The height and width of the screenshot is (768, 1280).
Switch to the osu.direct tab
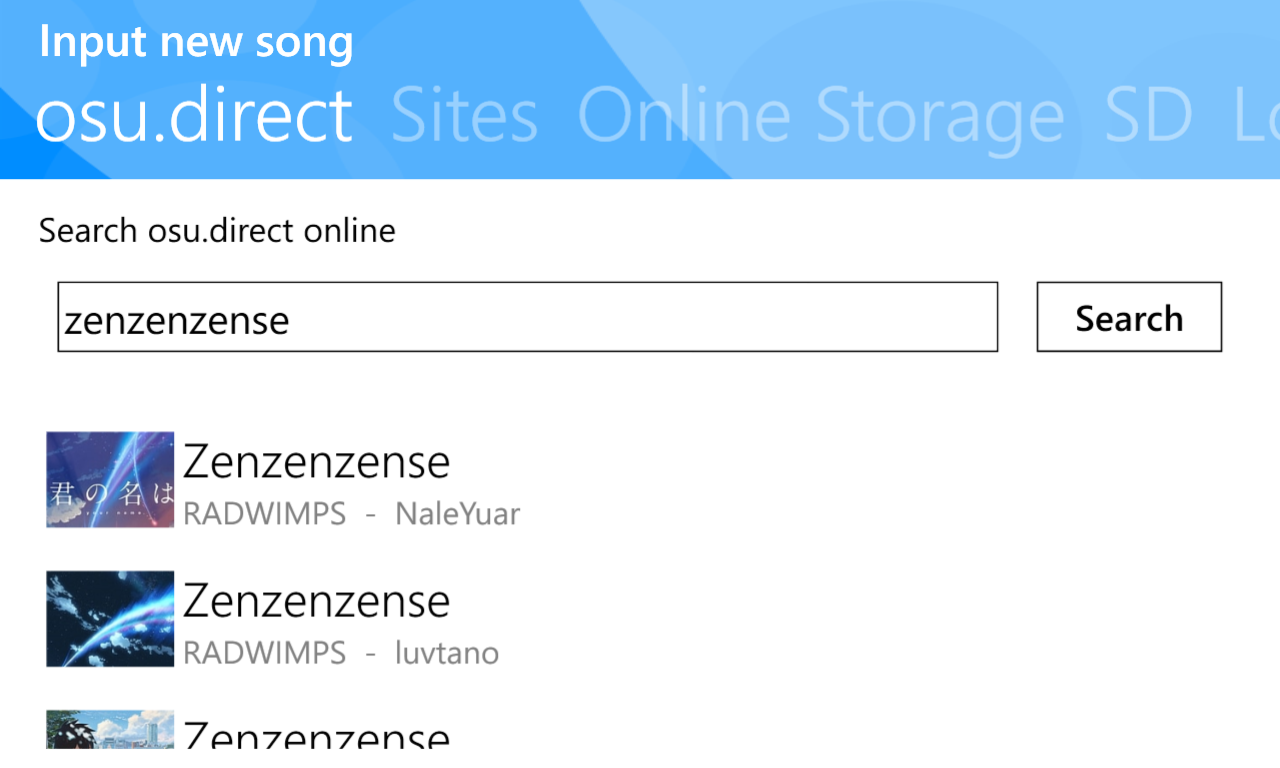(194, 114)
